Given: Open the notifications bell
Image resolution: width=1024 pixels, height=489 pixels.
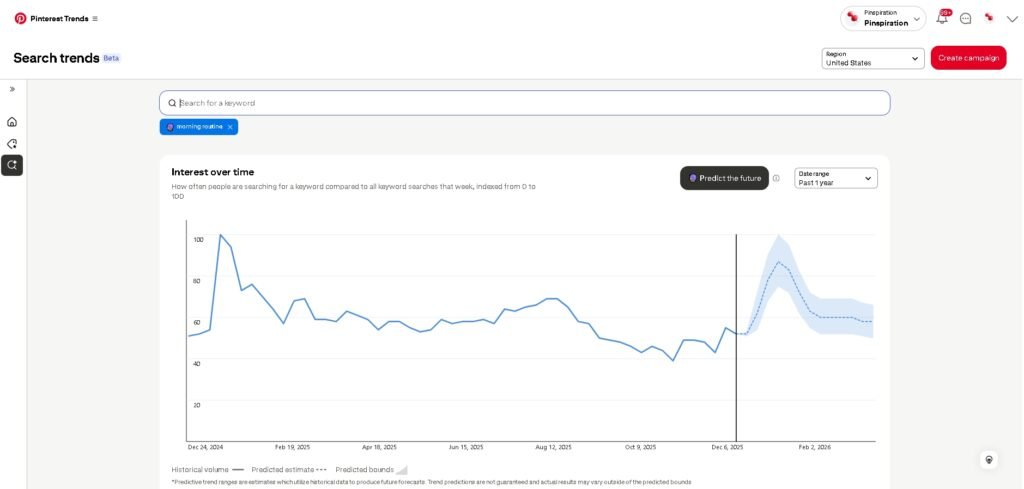Looking at the screenshot, I should pyautogui.click(x=942, y=18).
